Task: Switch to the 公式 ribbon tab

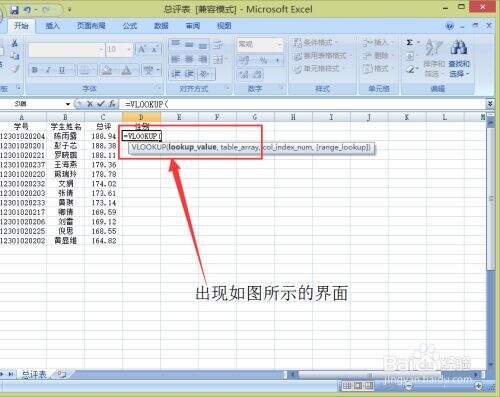Action: coord(130,26)
